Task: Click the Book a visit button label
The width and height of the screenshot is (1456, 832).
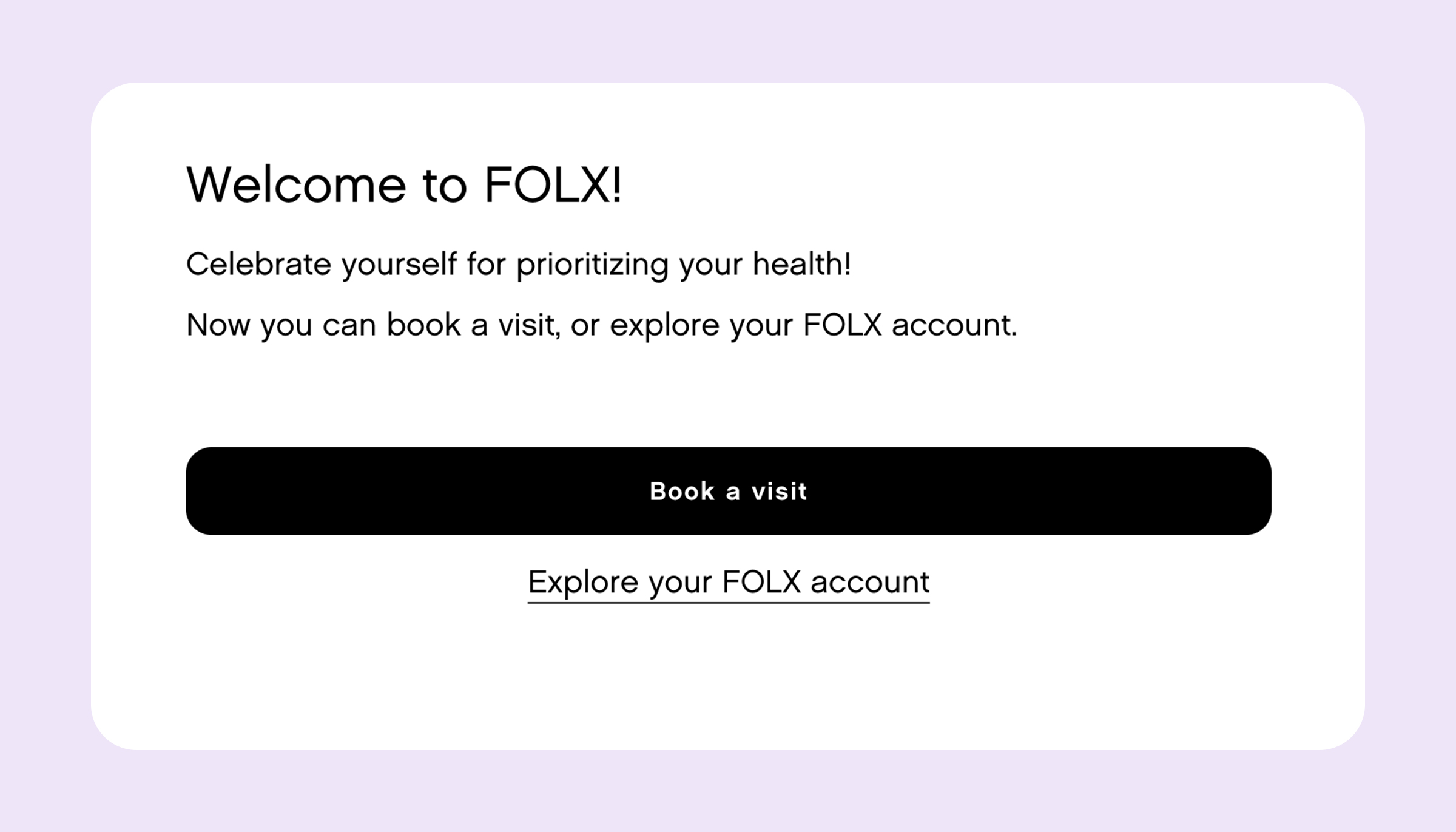Action: (728, 490)
